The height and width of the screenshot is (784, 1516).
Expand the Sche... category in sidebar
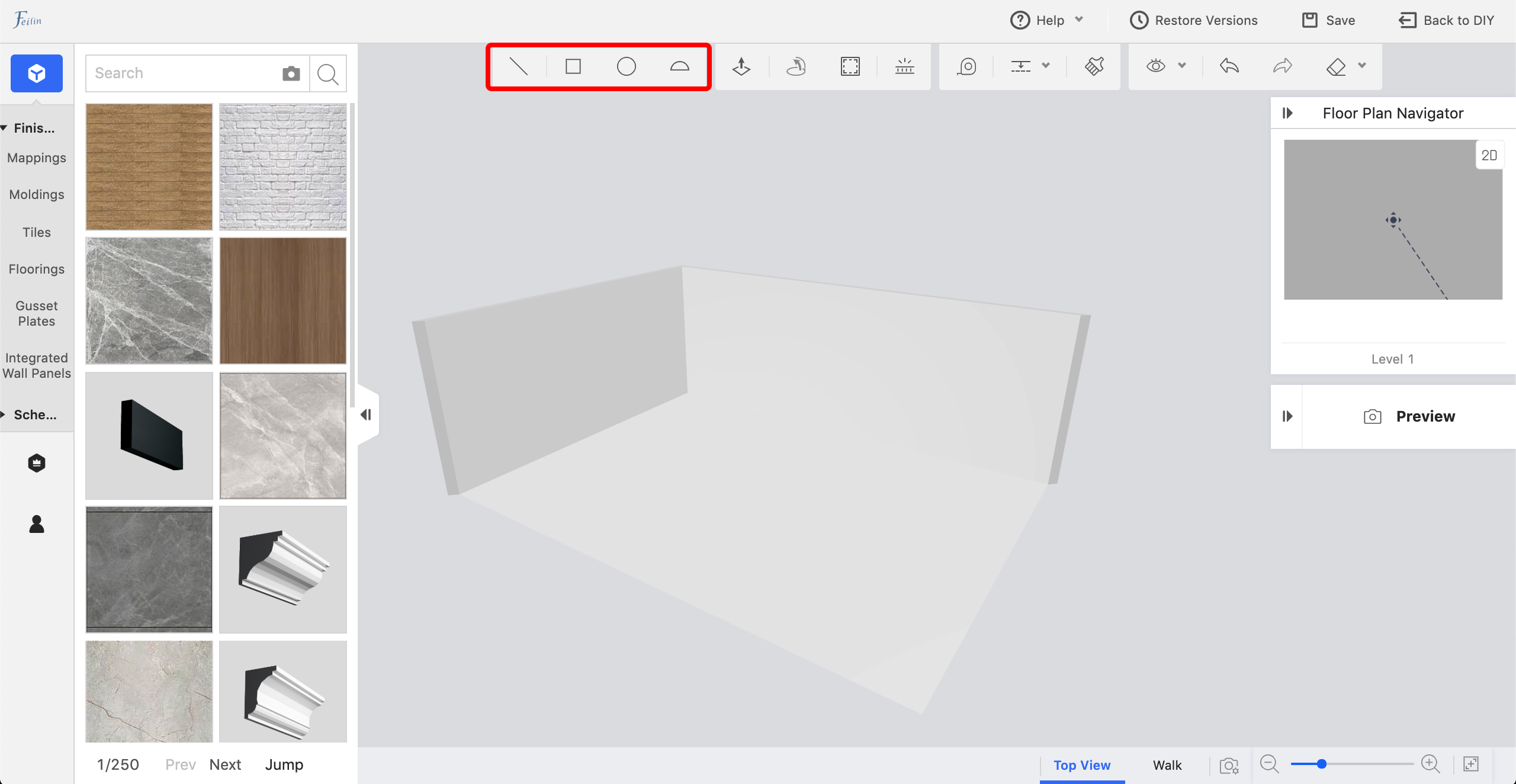[34, 415]
